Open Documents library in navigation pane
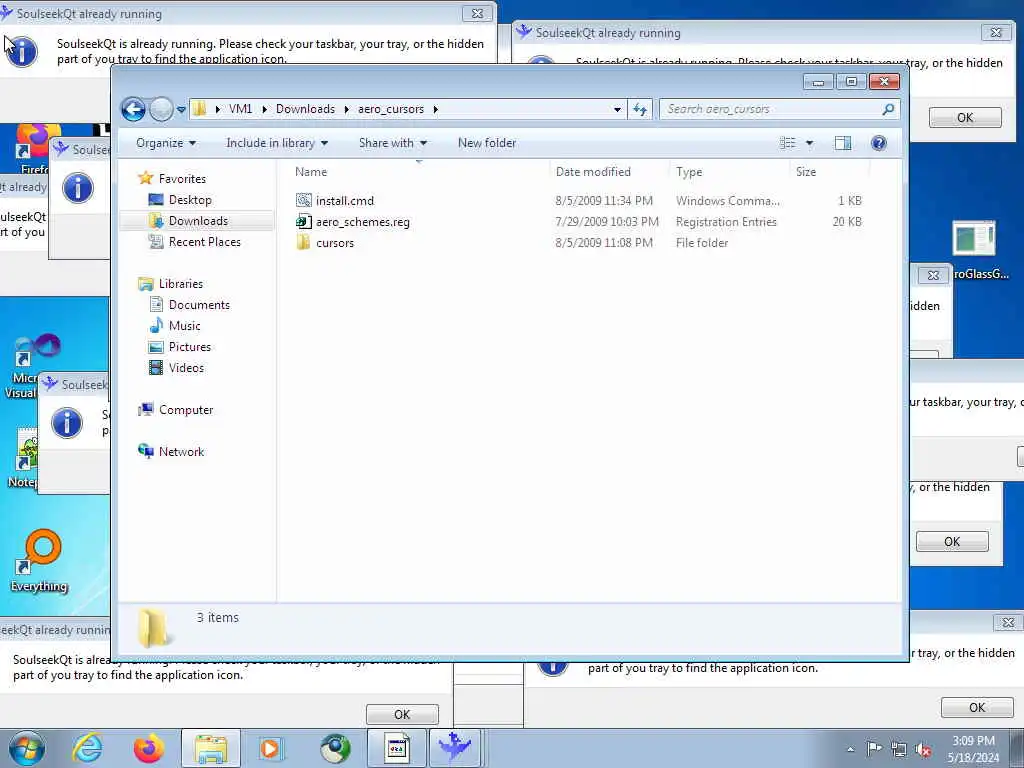This screenshot has width=1024, height=768. [199, 305]
